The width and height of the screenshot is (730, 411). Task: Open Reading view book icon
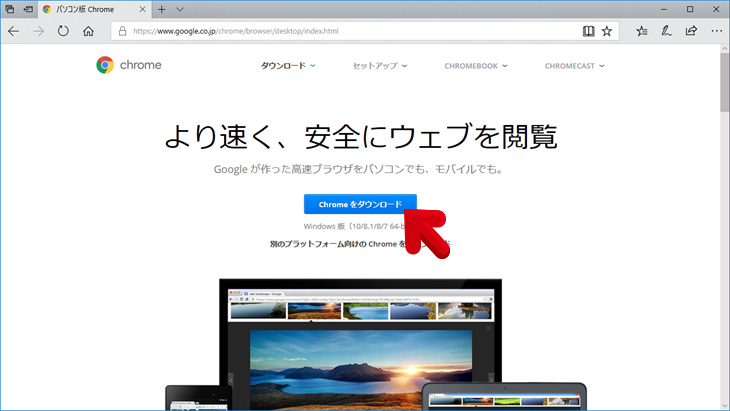point(588,31)
